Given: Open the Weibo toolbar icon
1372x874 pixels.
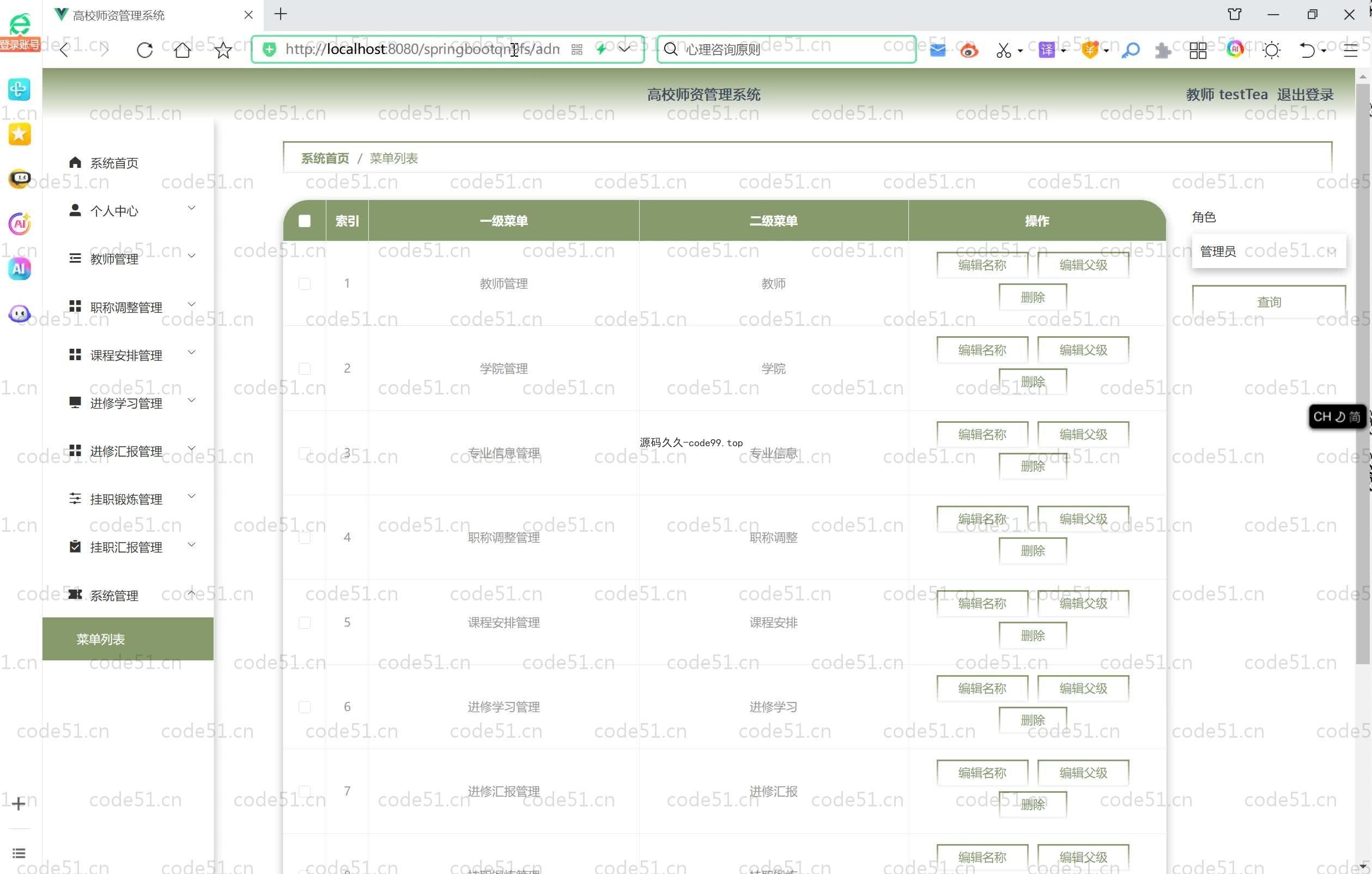Looking at the screenshot, I should click(969, 50).
